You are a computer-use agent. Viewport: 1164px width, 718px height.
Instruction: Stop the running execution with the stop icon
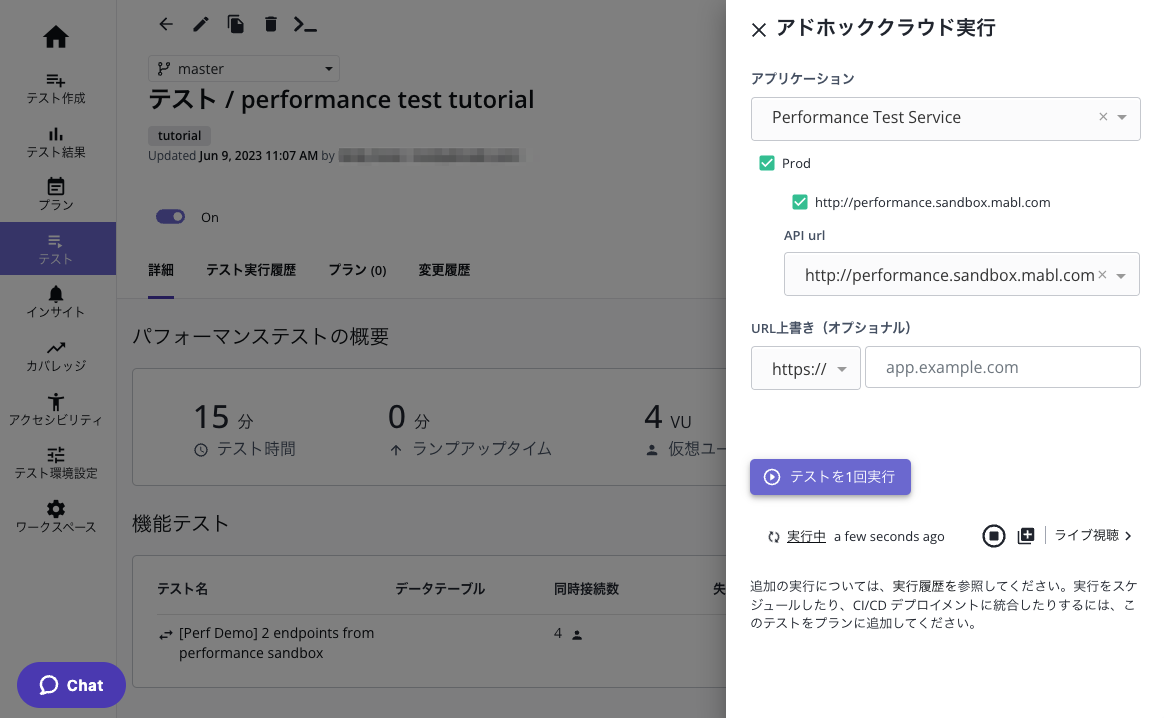[993, 535]
